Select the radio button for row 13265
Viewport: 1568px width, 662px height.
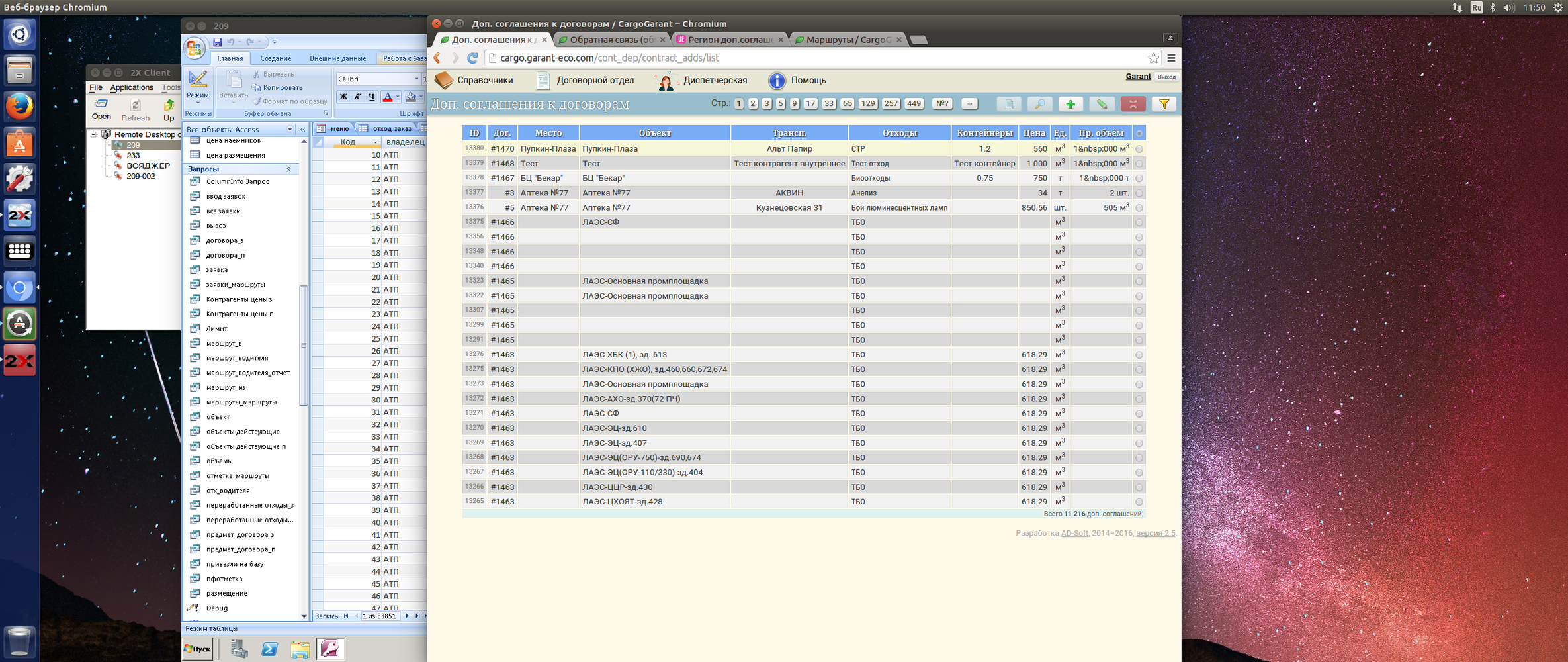(1139, 502)
